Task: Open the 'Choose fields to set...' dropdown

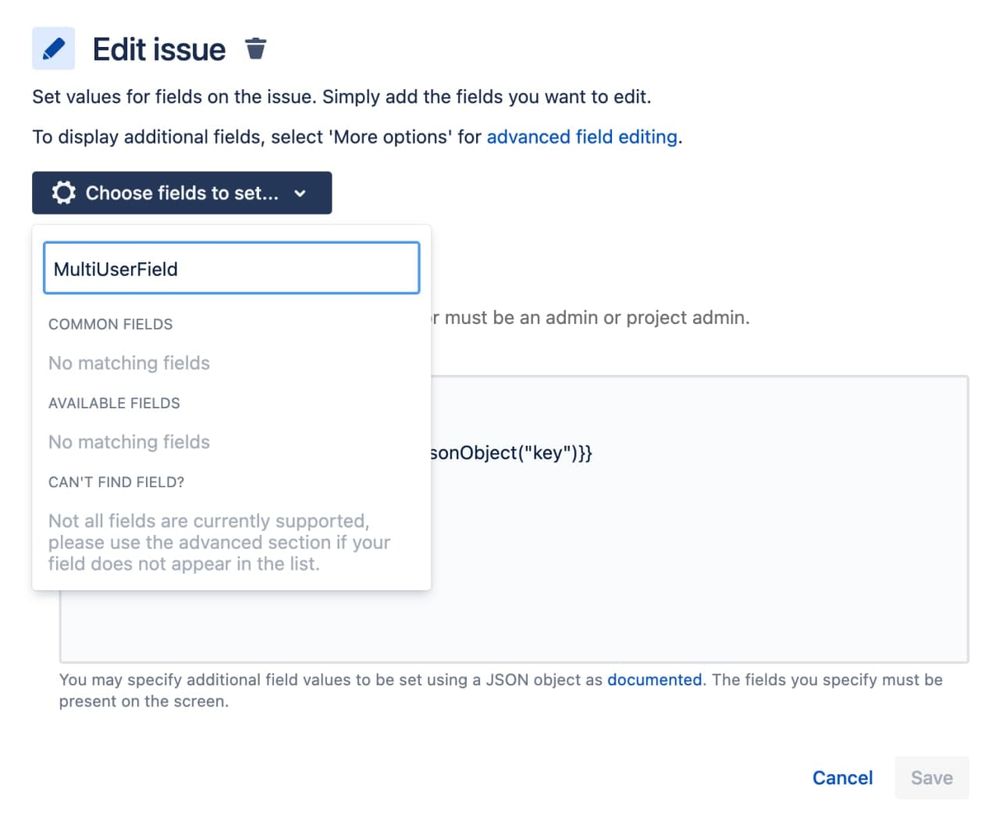Action: 182,192
